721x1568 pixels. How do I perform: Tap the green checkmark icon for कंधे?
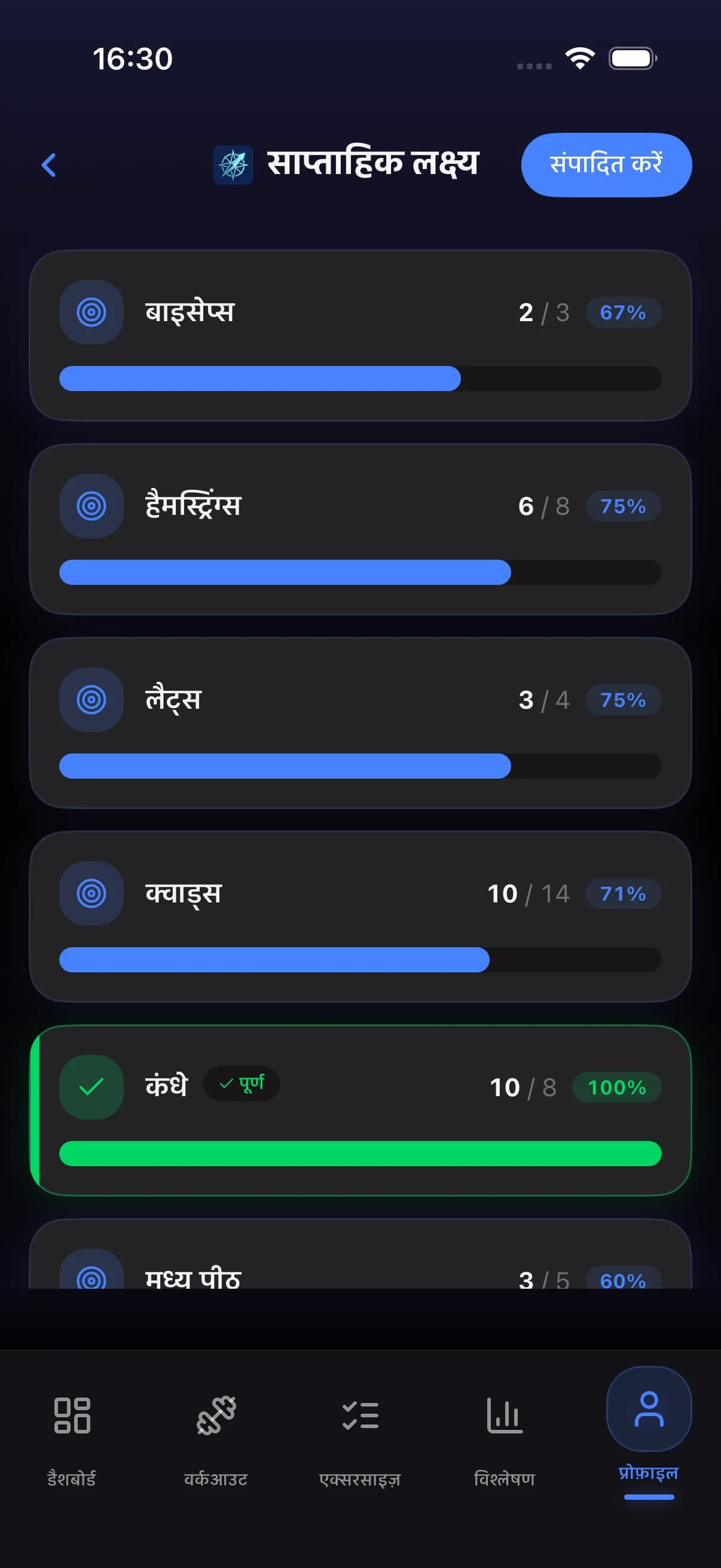(91, 1087)
